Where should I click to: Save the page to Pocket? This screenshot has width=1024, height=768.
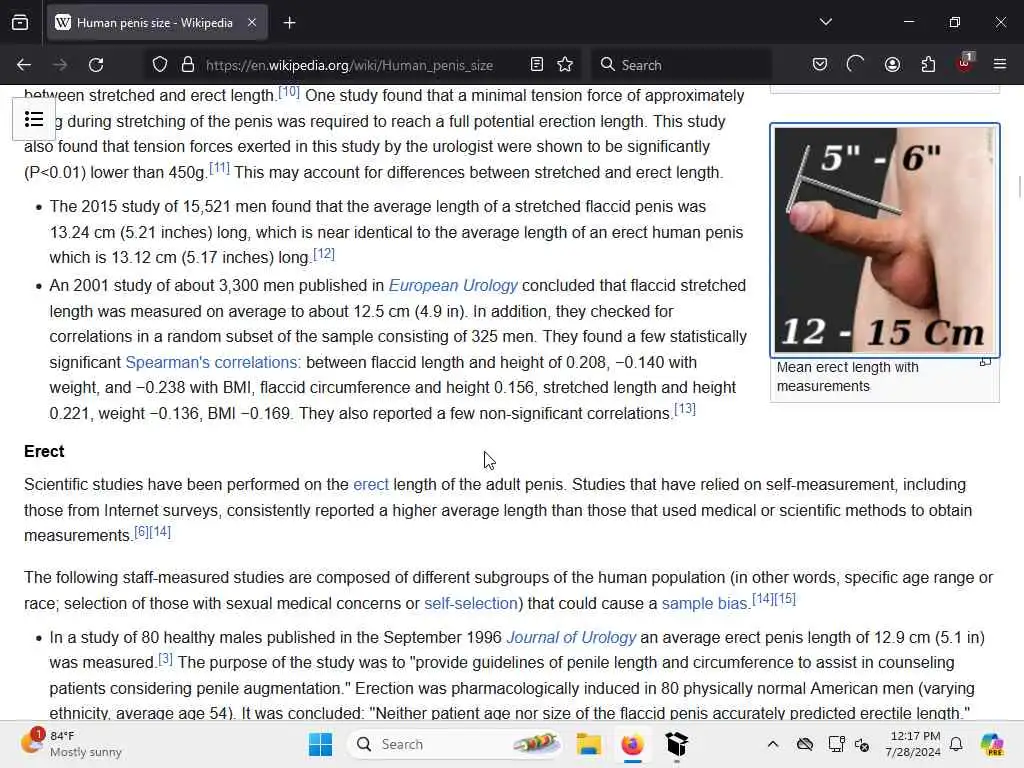click(820, 64)
